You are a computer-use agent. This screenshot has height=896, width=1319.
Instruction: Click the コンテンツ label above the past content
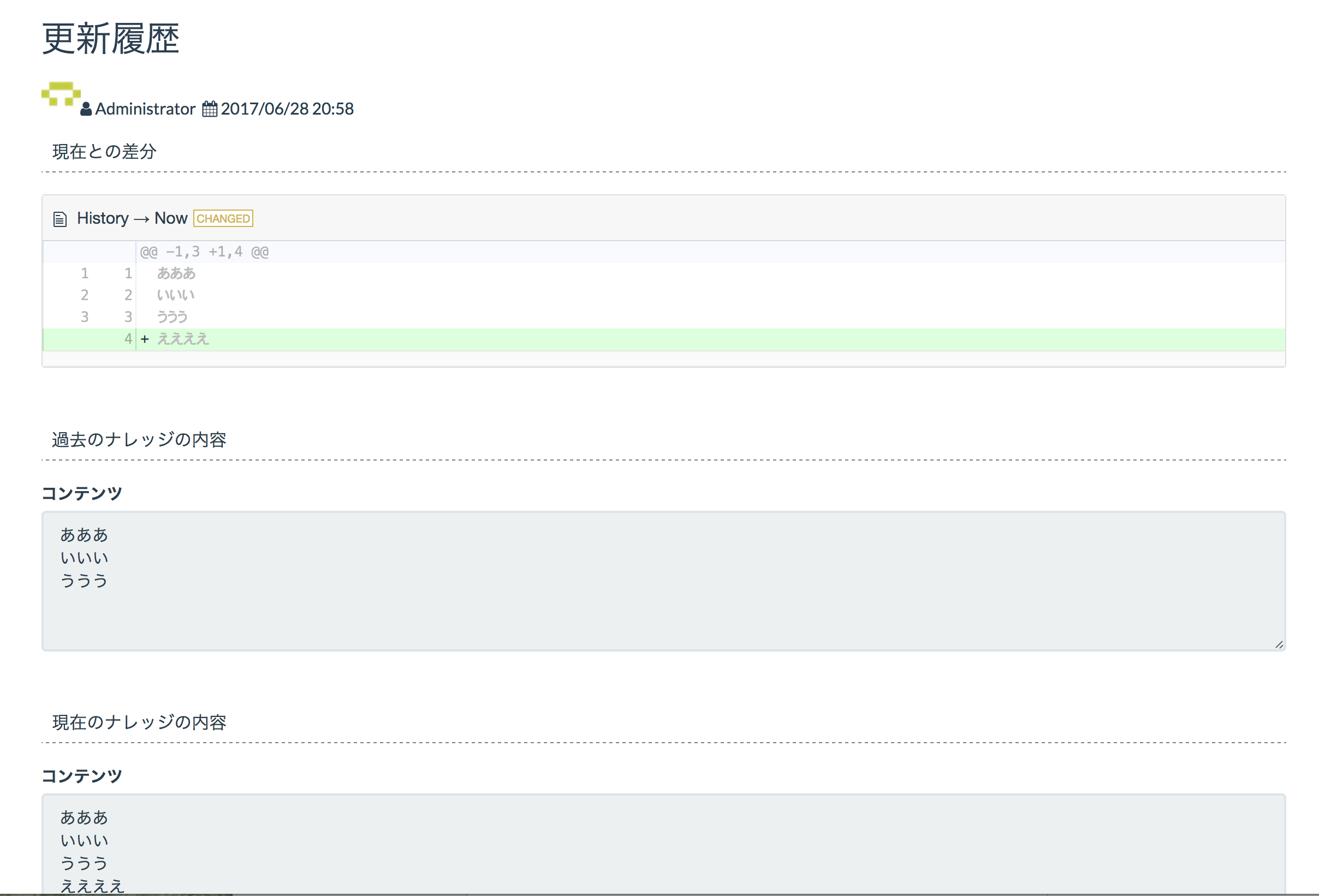pyautogui.click(x=81, y=493)
